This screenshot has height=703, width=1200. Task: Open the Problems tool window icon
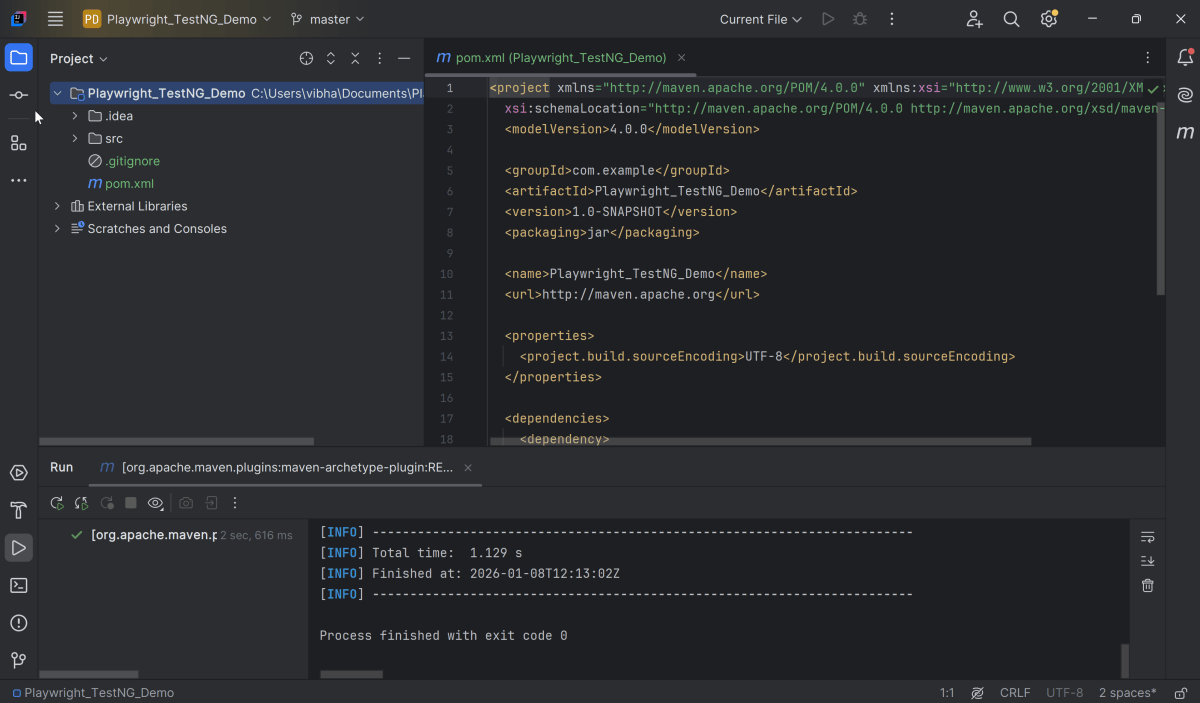[x=19, y=623]
